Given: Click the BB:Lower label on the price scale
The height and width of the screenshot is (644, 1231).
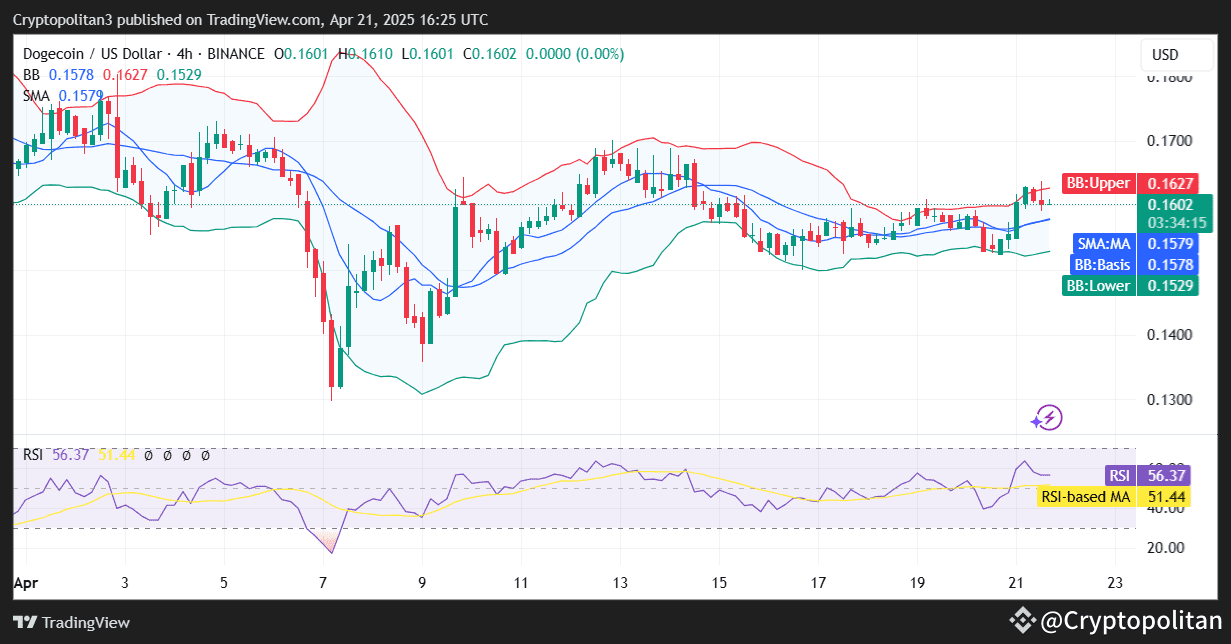Looking at the screenshot, I should pos(1098,285).
